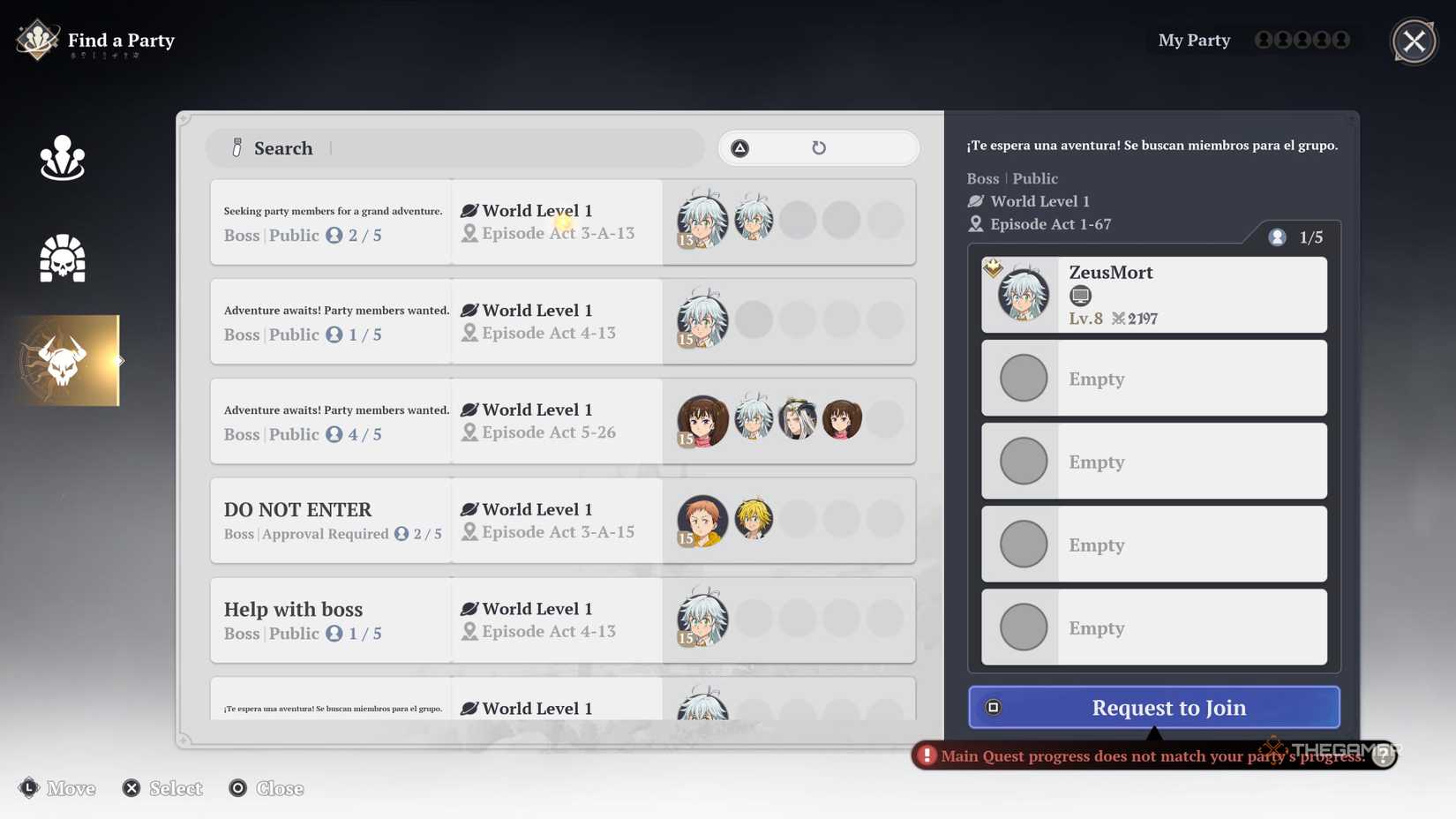Viewport: 1456px width, 819px height.
Task: Click the My Party label at the top
Action: click(x=1193, y=40)
